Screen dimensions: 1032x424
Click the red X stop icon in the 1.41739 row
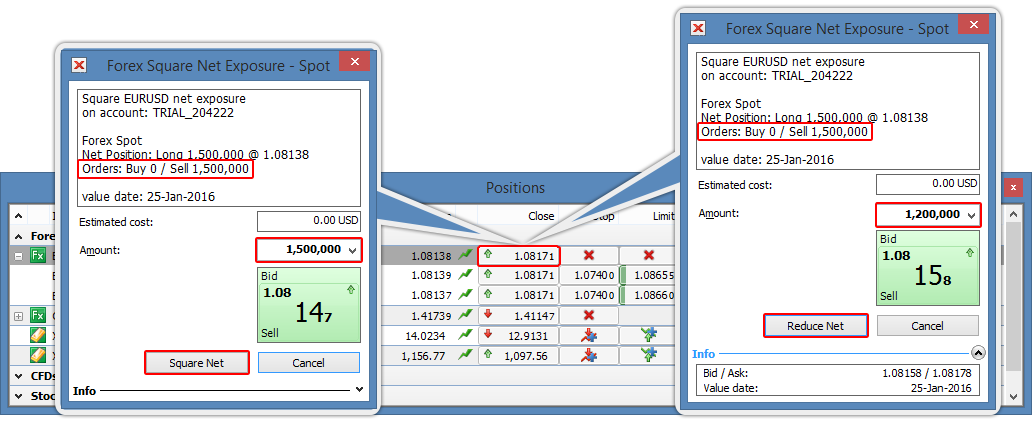pyautogui.click(x=588, y=315)
